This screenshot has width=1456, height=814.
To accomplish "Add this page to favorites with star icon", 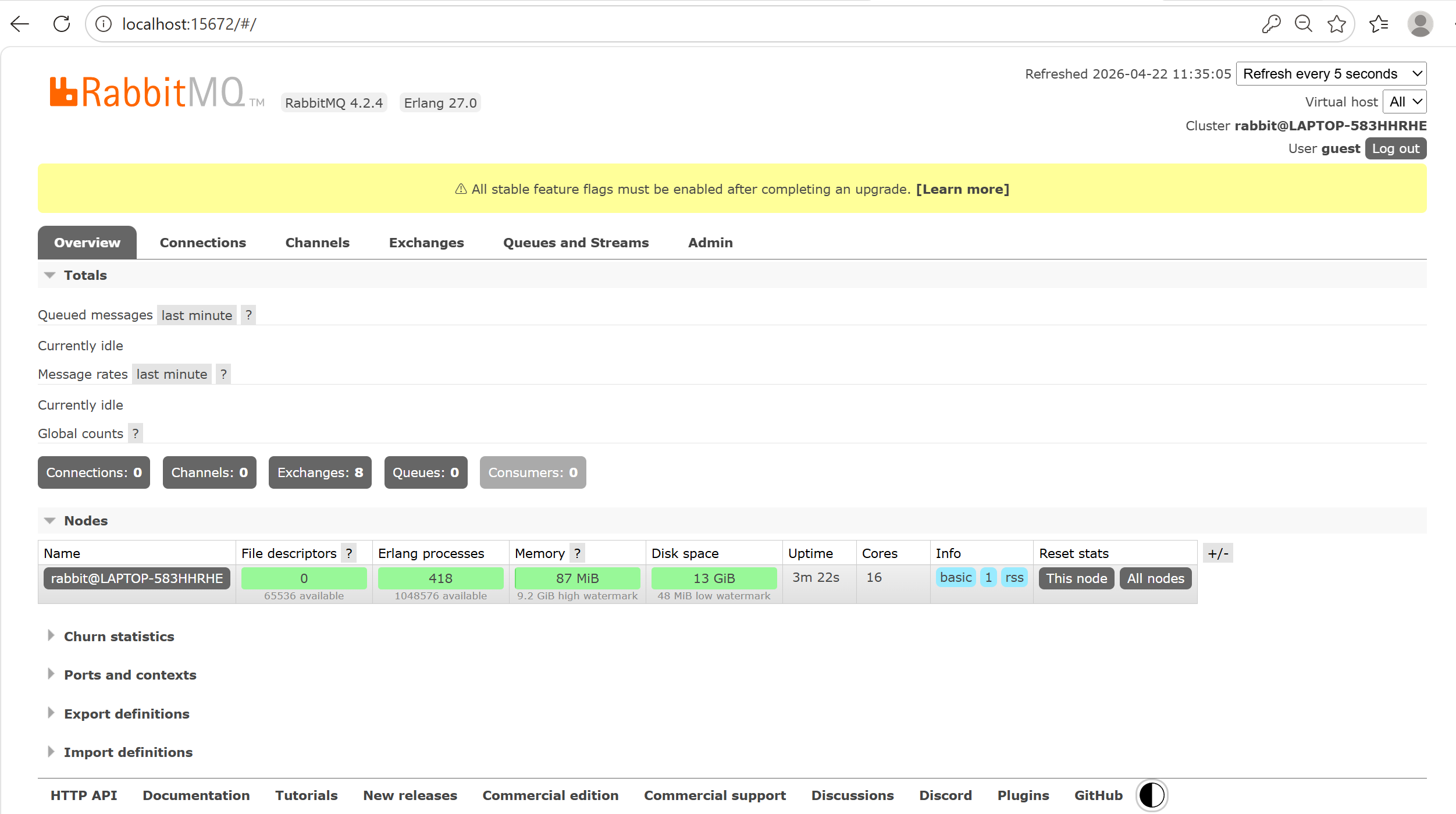I will point(1337,24).
